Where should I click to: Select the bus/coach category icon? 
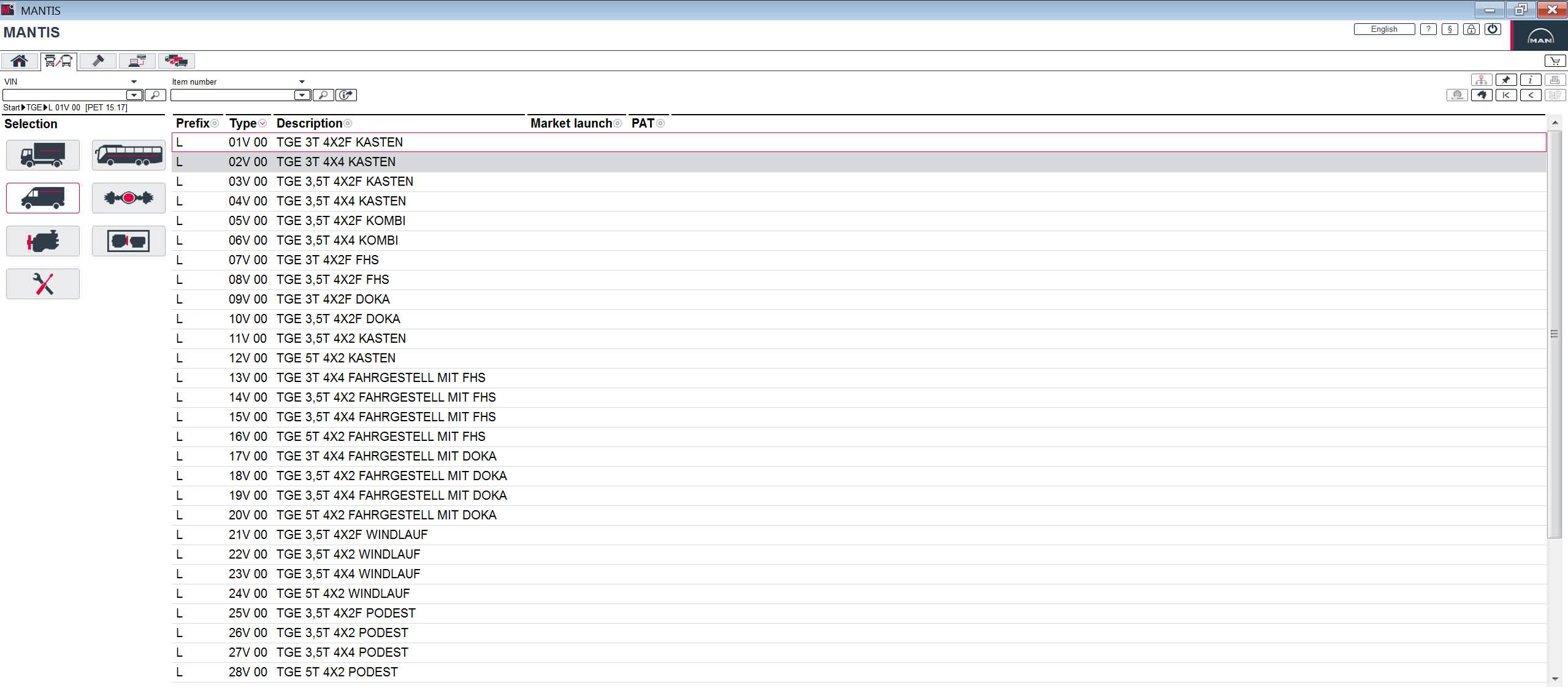pos(129,155)
